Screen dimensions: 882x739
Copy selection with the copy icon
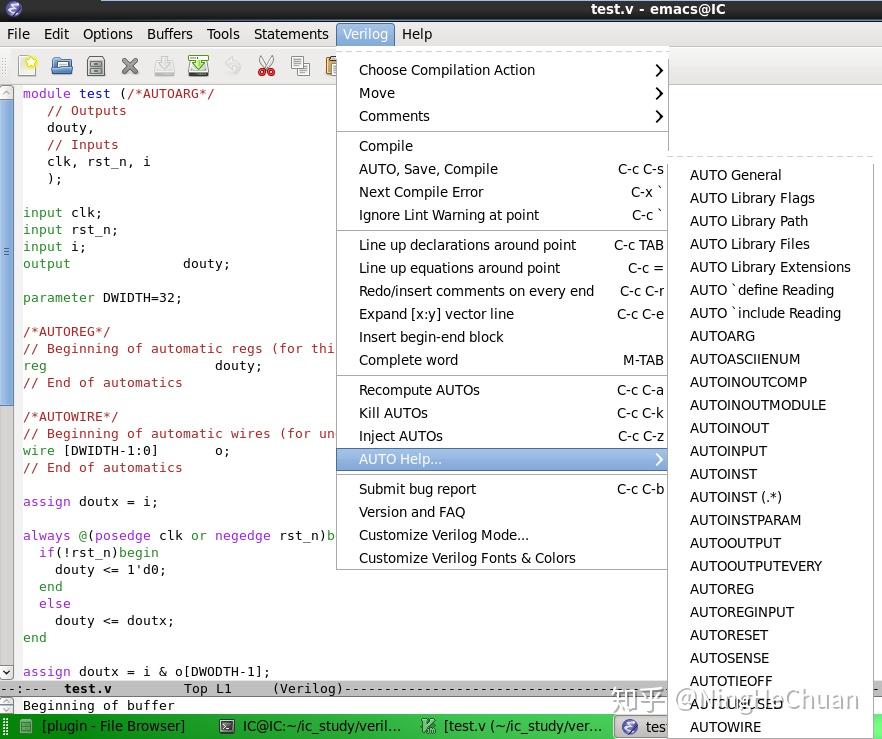tap(300, 66)
